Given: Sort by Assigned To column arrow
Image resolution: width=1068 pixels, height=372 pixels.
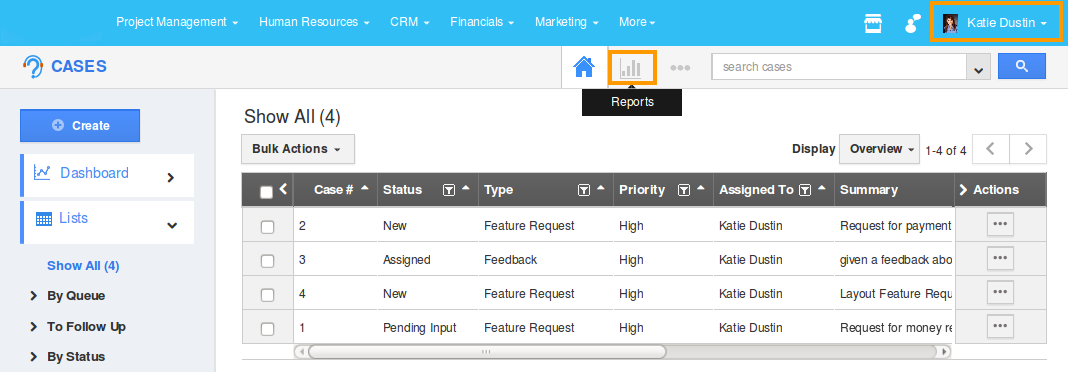Looking at the screenshot, I should tap(821, 188).
